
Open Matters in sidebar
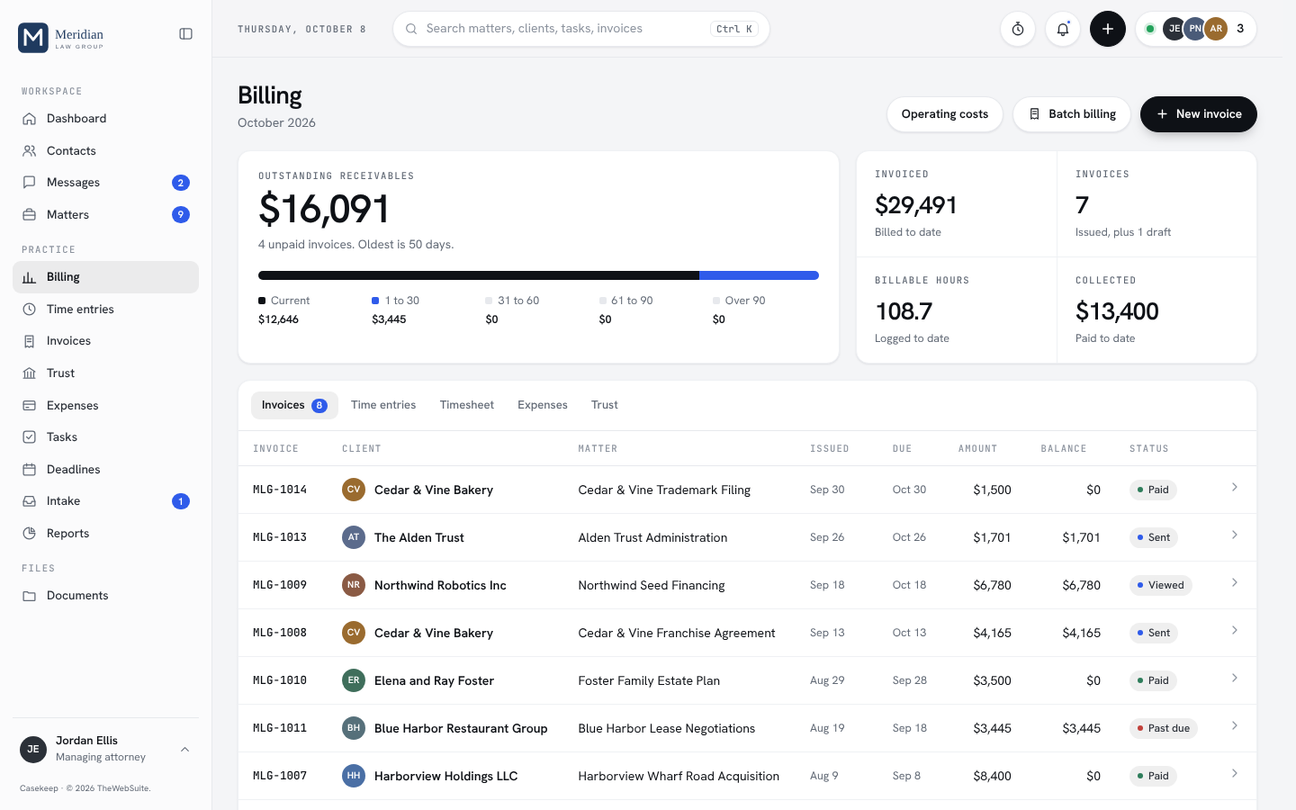(106, 214)
